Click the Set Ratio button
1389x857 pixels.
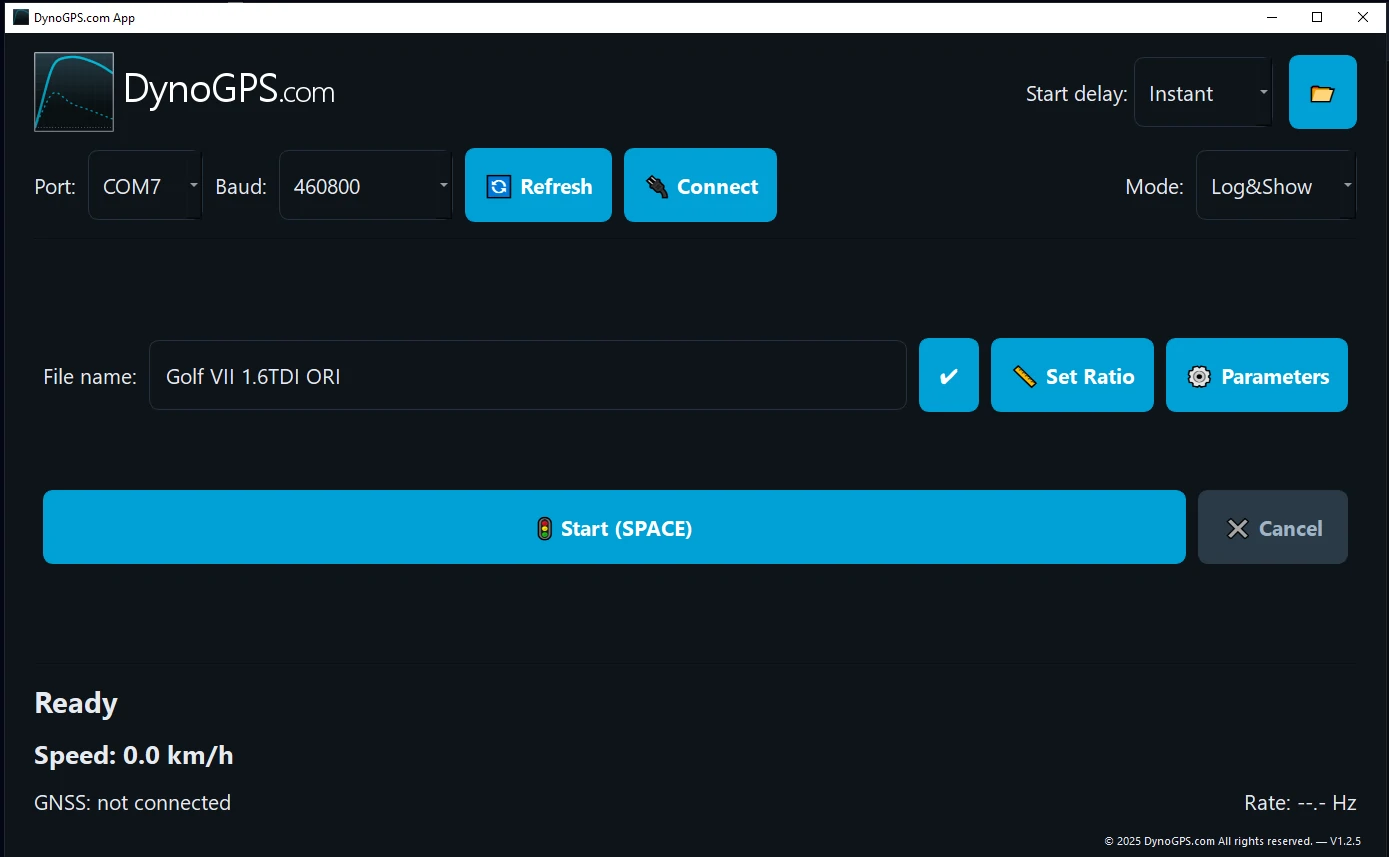[x=1072, y=375]
